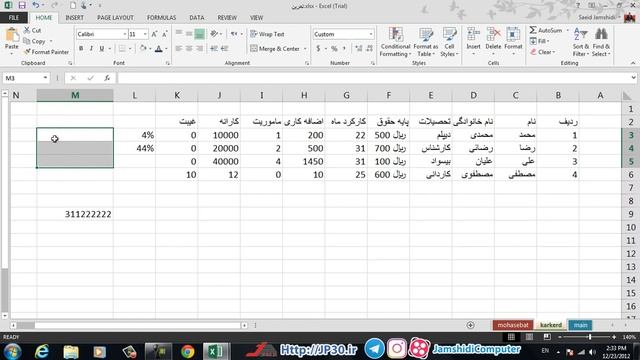This screenshot has height=360, width=640.
Task: Switch to the PAGE LAYOUT tab
Action: [115, 18]
